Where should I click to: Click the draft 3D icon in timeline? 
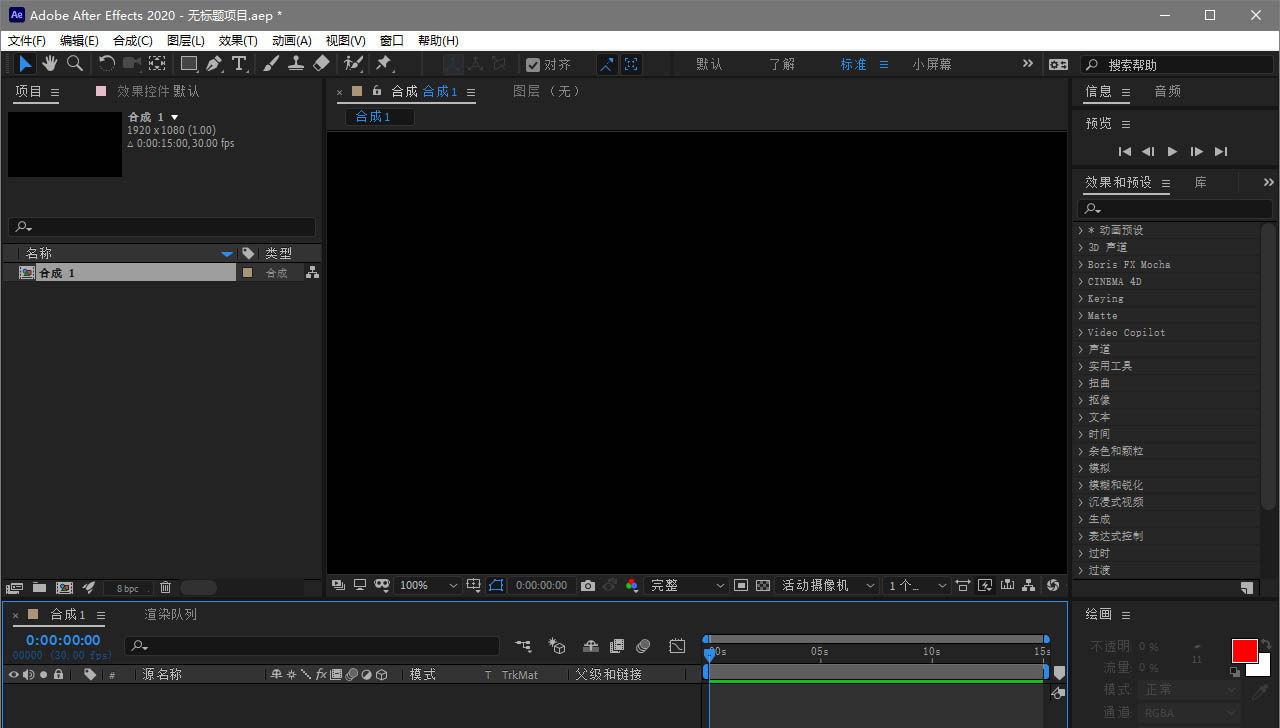[x=558, y=646]
